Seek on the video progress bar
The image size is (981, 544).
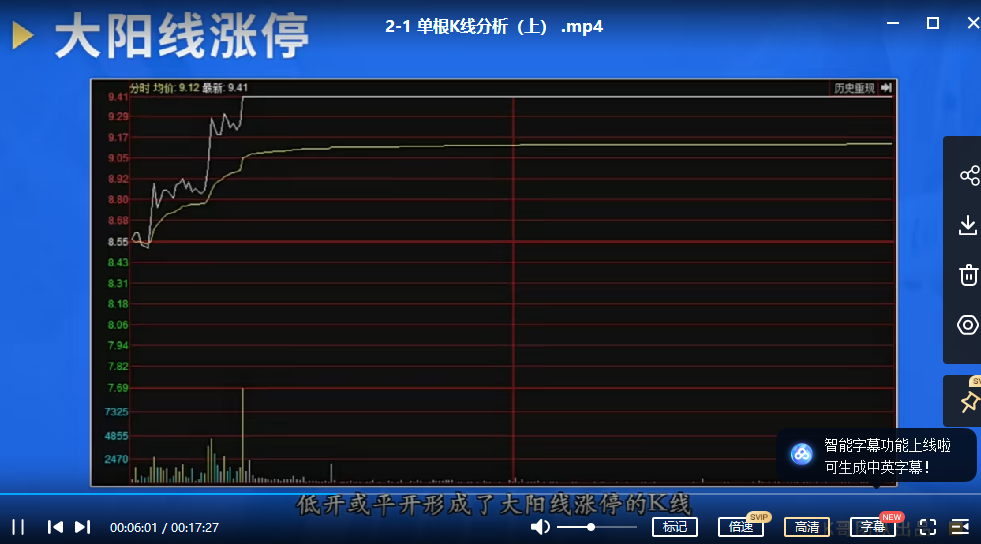pos(490,494)
